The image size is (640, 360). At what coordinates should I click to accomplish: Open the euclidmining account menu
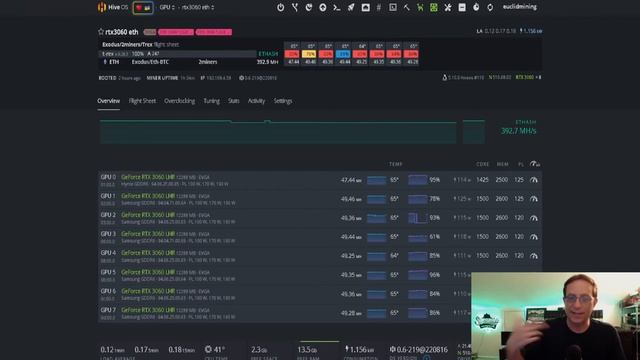(520, 7)
